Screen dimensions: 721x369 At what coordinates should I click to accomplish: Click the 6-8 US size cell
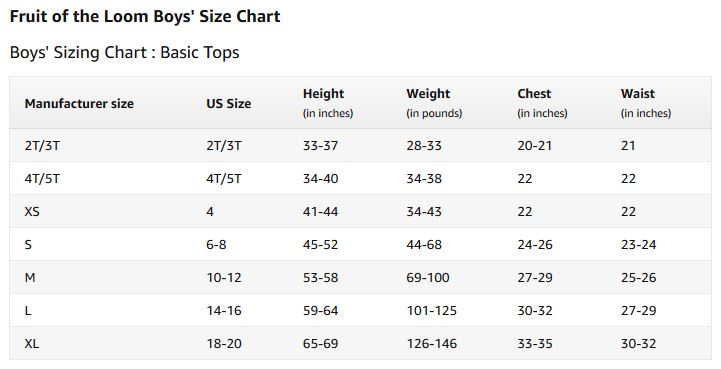(216, 245)
